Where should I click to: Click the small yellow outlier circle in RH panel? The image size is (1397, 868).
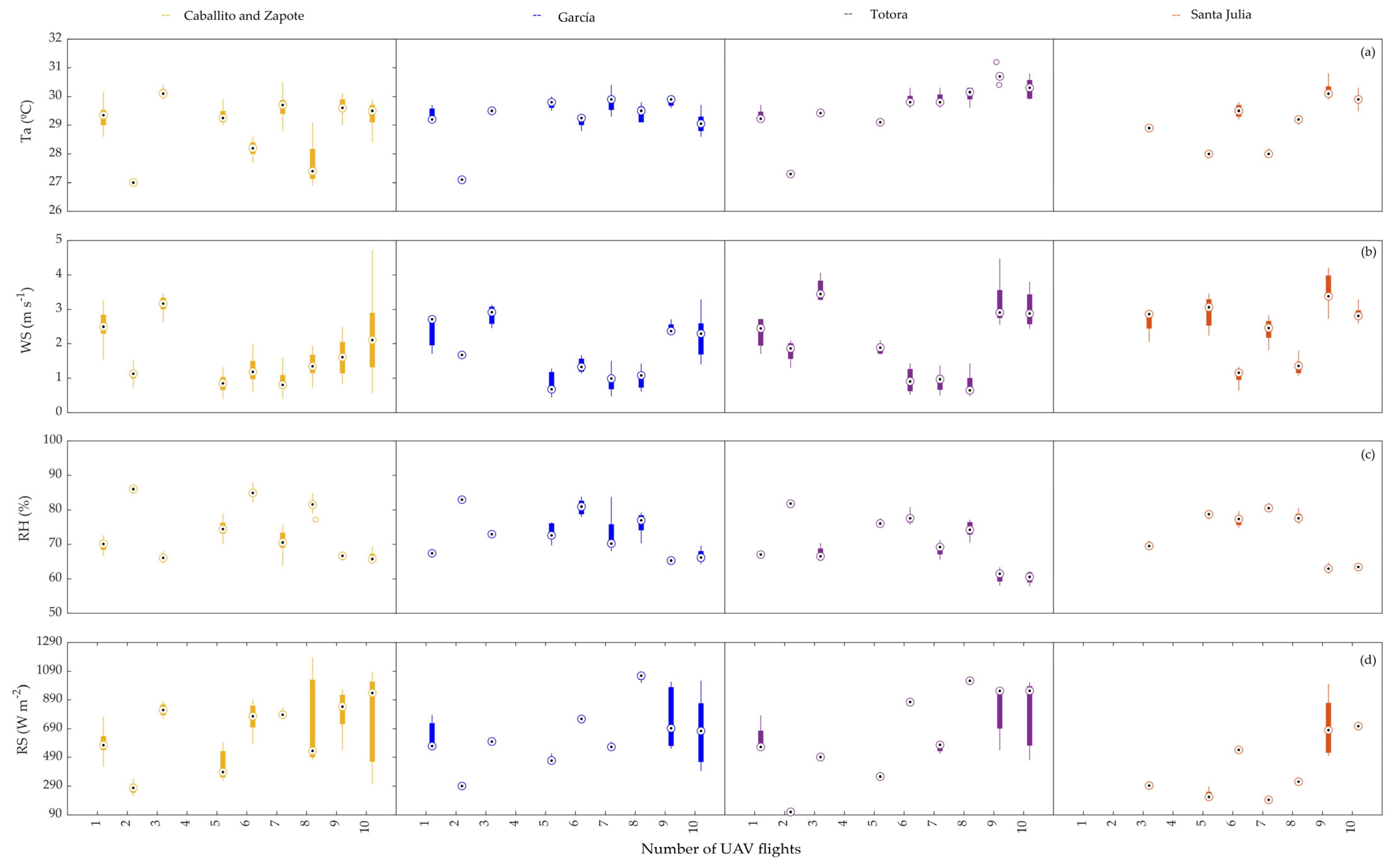315,519
